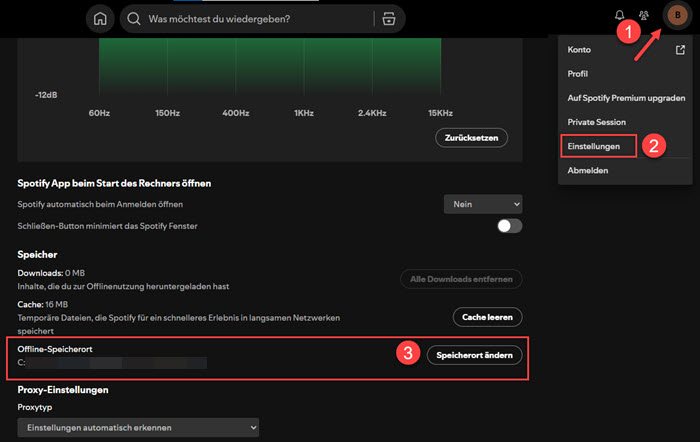
Task: Click the -12dB equalizer scale label
Action: pyautogui.click(x=46, y=95)
